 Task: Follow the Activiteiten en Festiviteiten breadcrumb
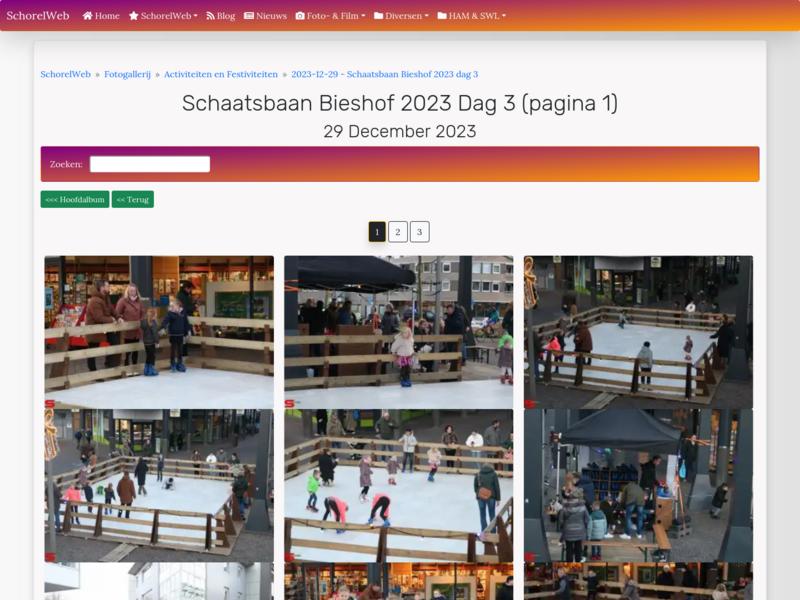221,74
